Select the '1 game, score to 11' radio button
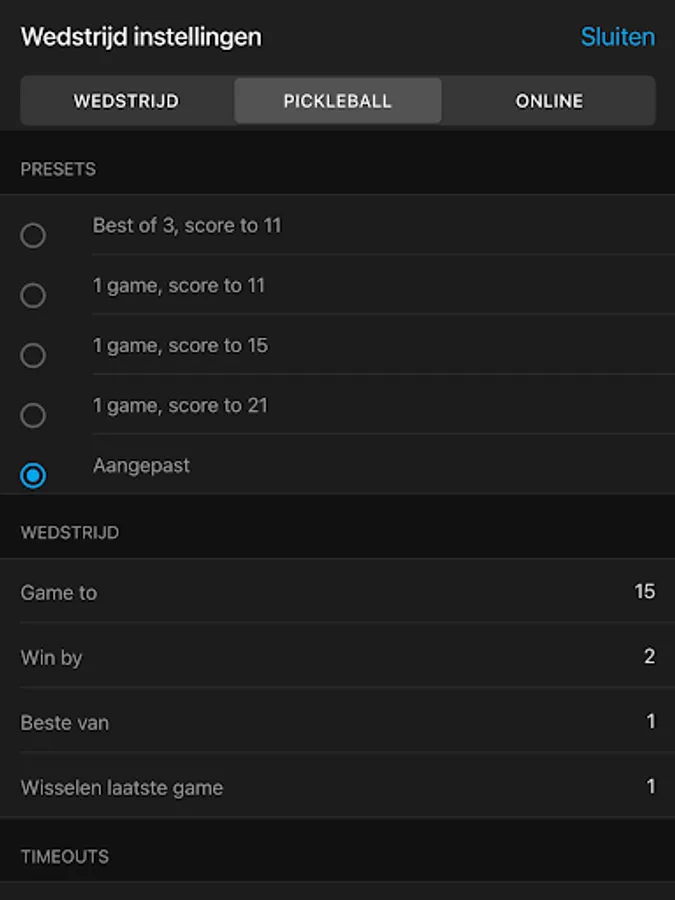Screen dimensions: 675x900 (33, 296)
